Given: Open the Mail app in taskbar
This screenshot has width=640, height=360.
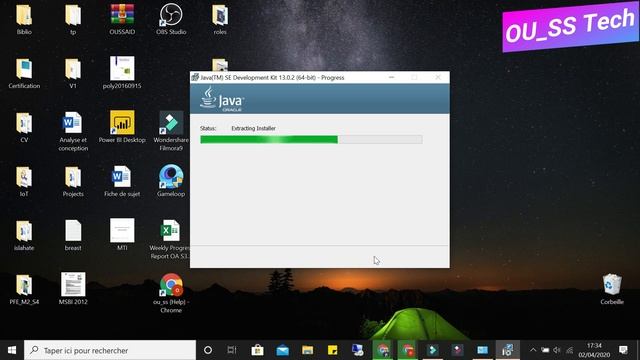Looking at the screenshot, I should tap(282, 350).
